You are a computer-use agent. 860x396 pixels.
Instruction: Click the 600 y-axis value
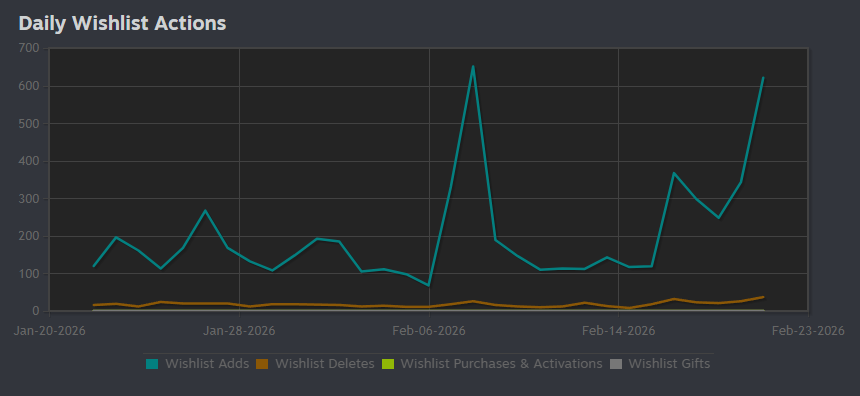tap(29, 86)
